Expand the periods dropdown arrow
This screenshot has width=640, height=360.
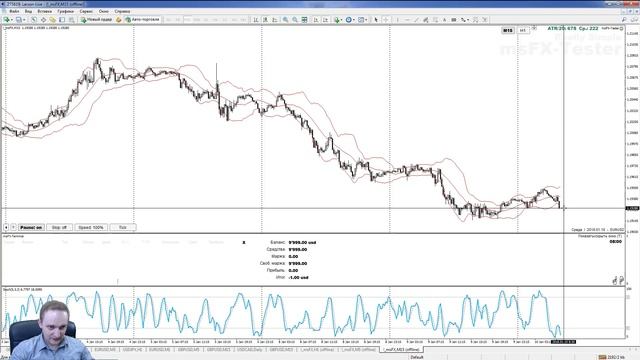[353, 20]
